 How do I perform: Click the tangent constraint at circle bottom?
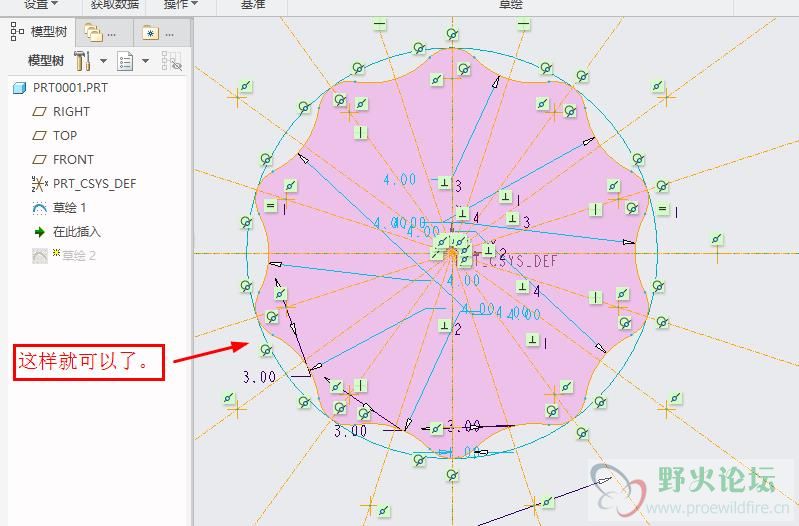(x=452, y=476)
